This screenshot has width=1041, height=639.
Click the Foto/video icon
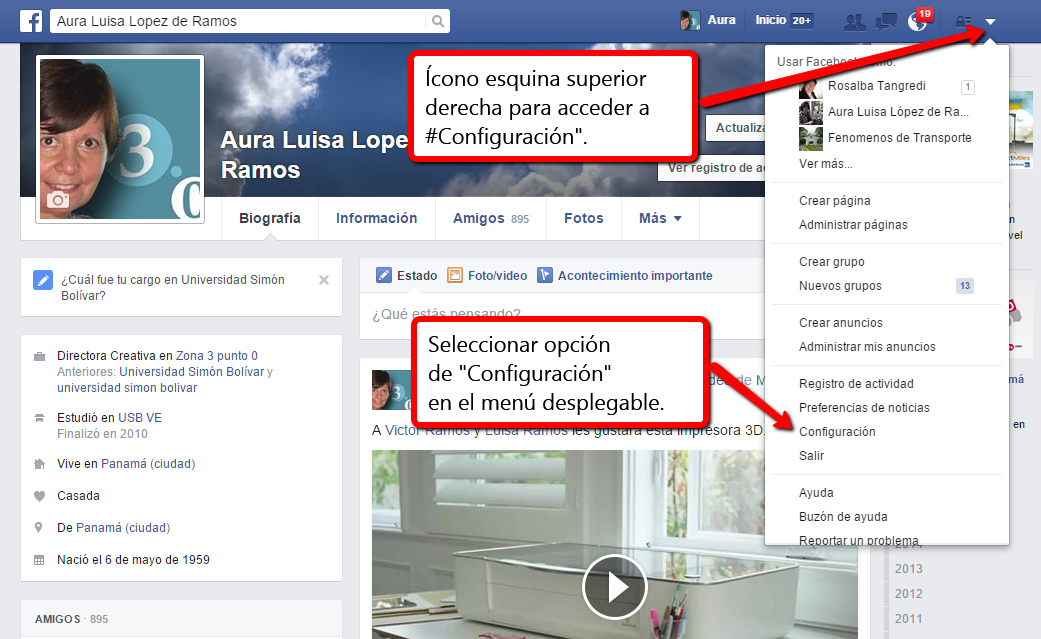point(455,275)
